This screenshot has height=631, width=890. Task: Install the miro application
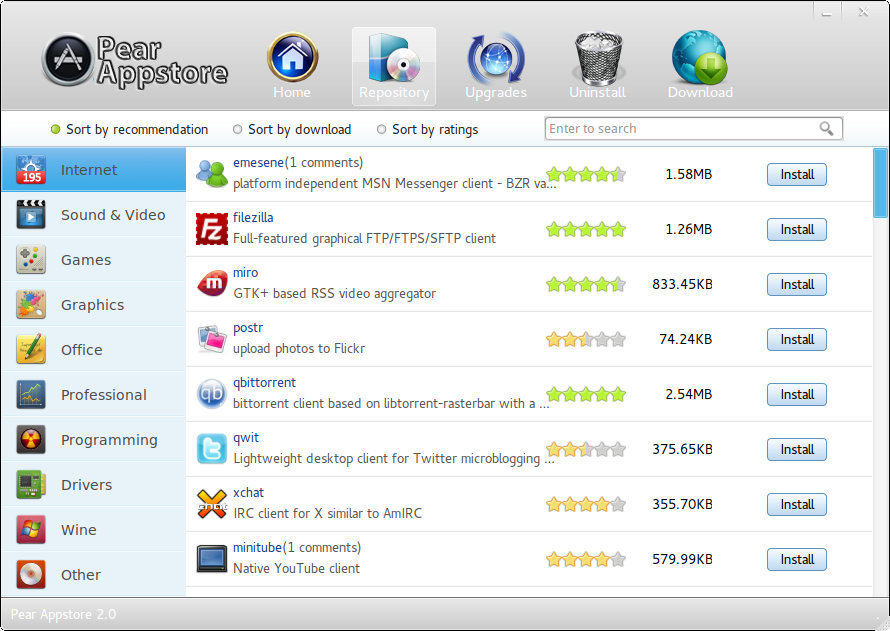coord(796,284)
